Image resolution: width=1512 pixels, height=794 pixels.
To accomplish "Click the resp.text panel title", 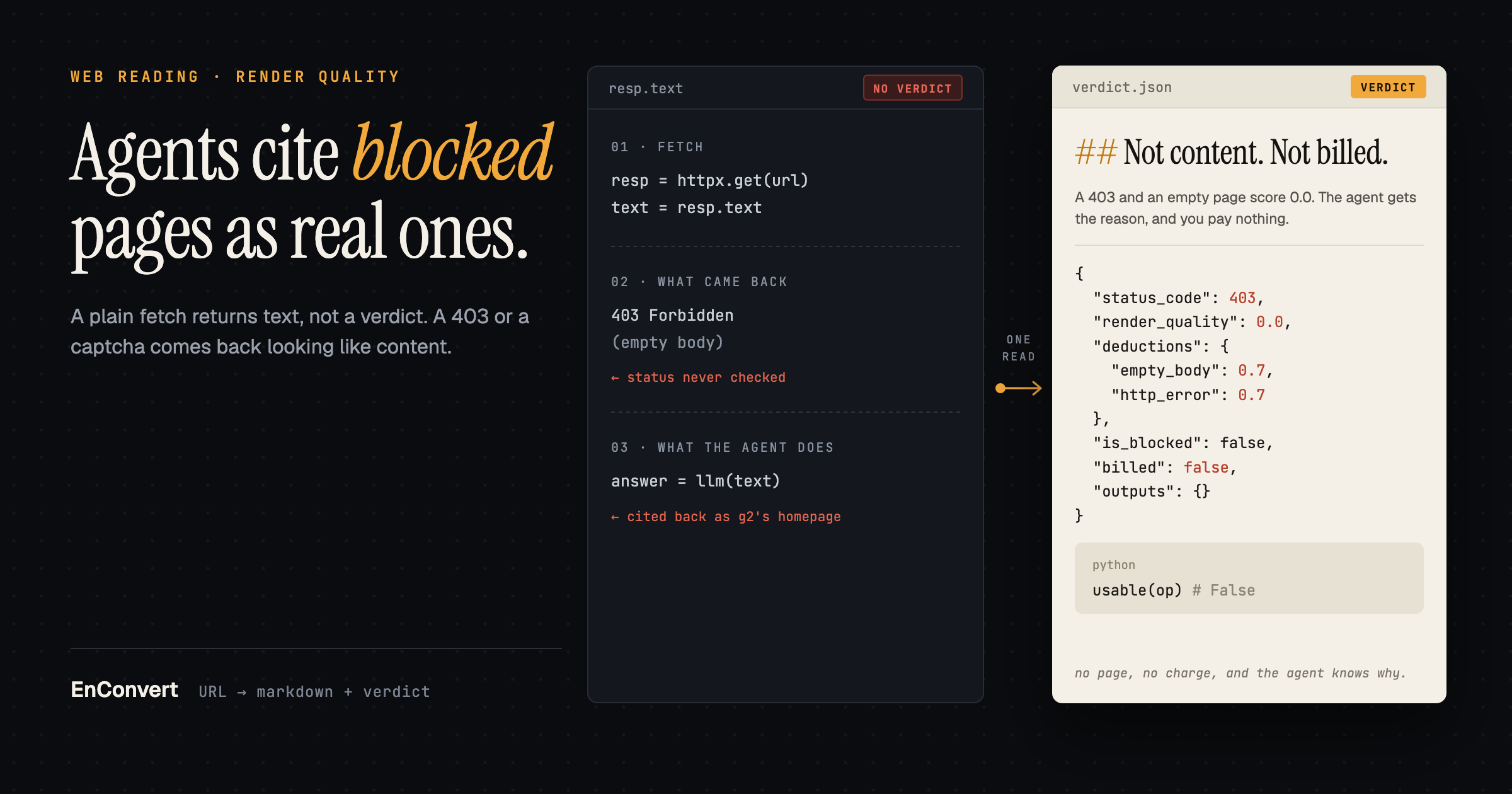I will click(646, 88).
